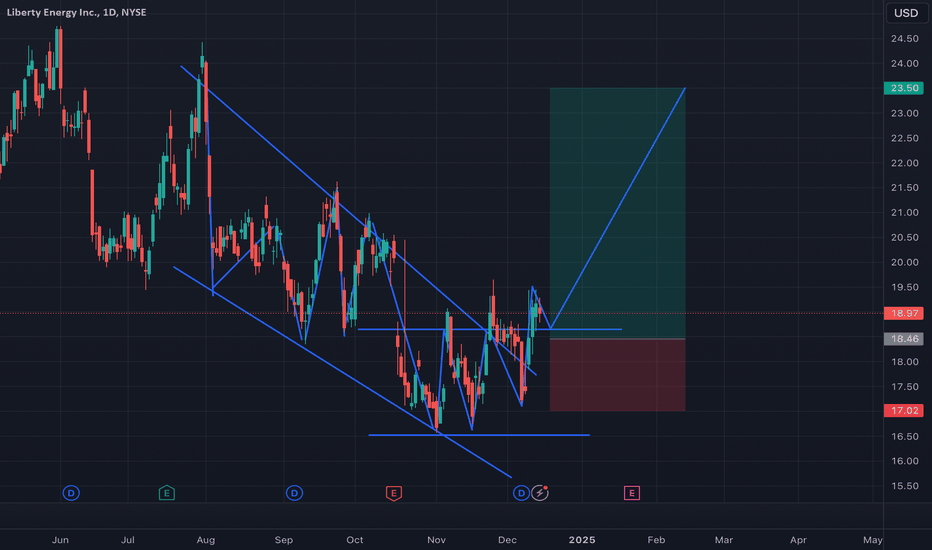Viewport: 932px width, 550px height.
Task: Select the 18.97 current price label
Action: [903, 313]
